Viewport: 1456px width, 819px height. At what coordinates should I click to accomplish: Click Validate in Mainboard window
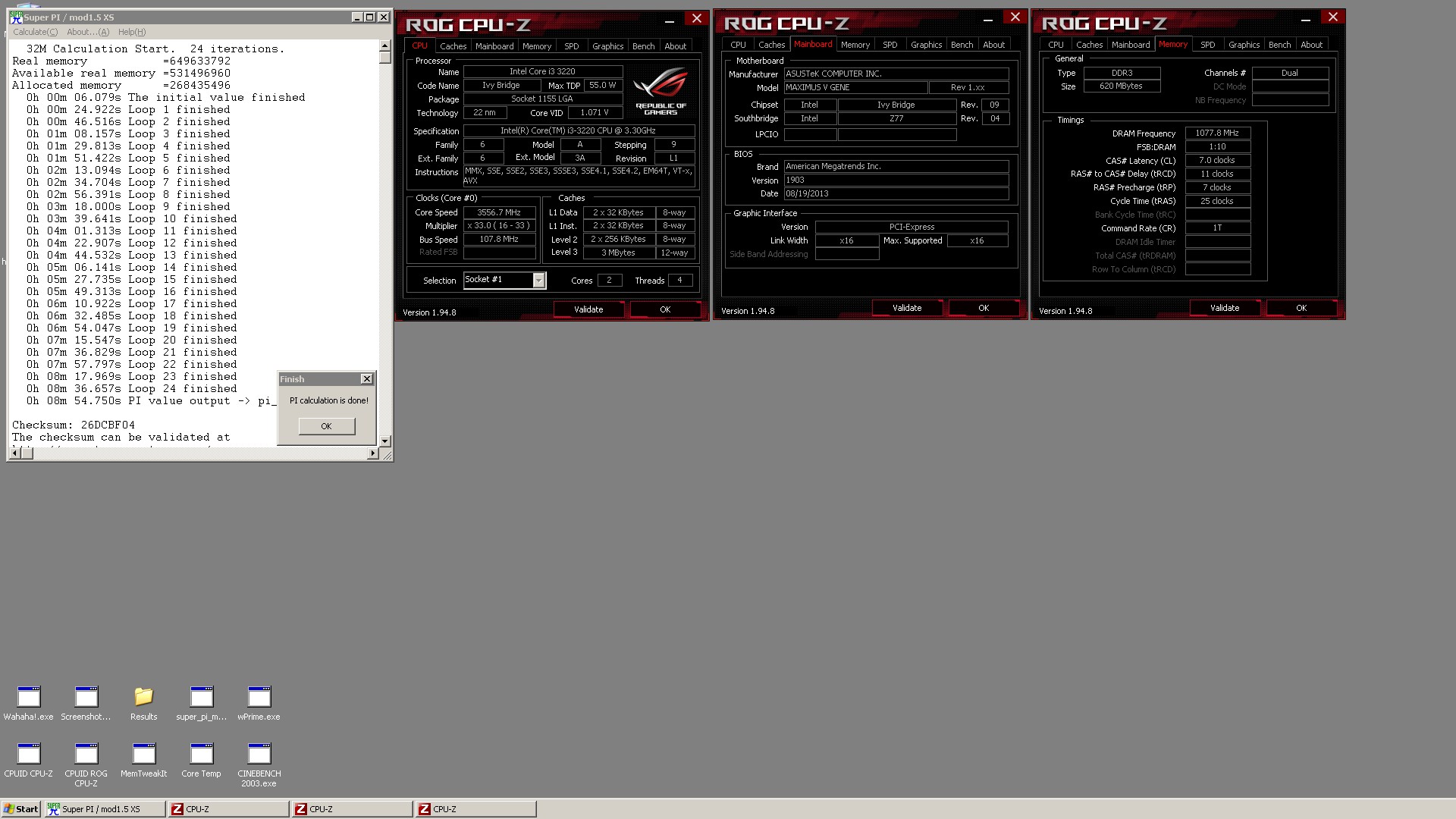pyautogui.click(x=907, y=308)
